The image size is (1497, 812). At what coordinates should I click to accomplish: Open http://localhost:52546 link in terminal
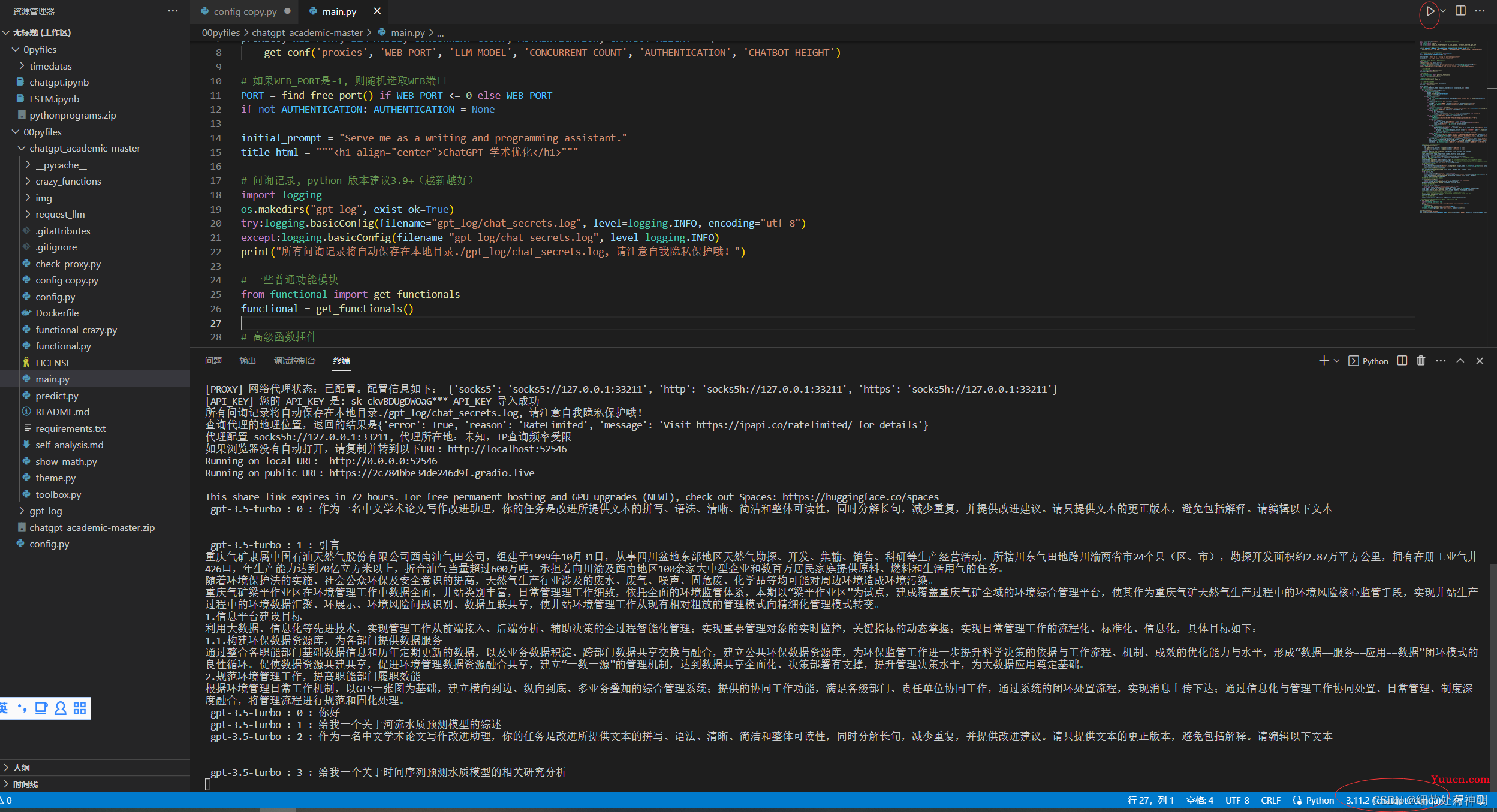pyautogui.click(x=507, y=449)
